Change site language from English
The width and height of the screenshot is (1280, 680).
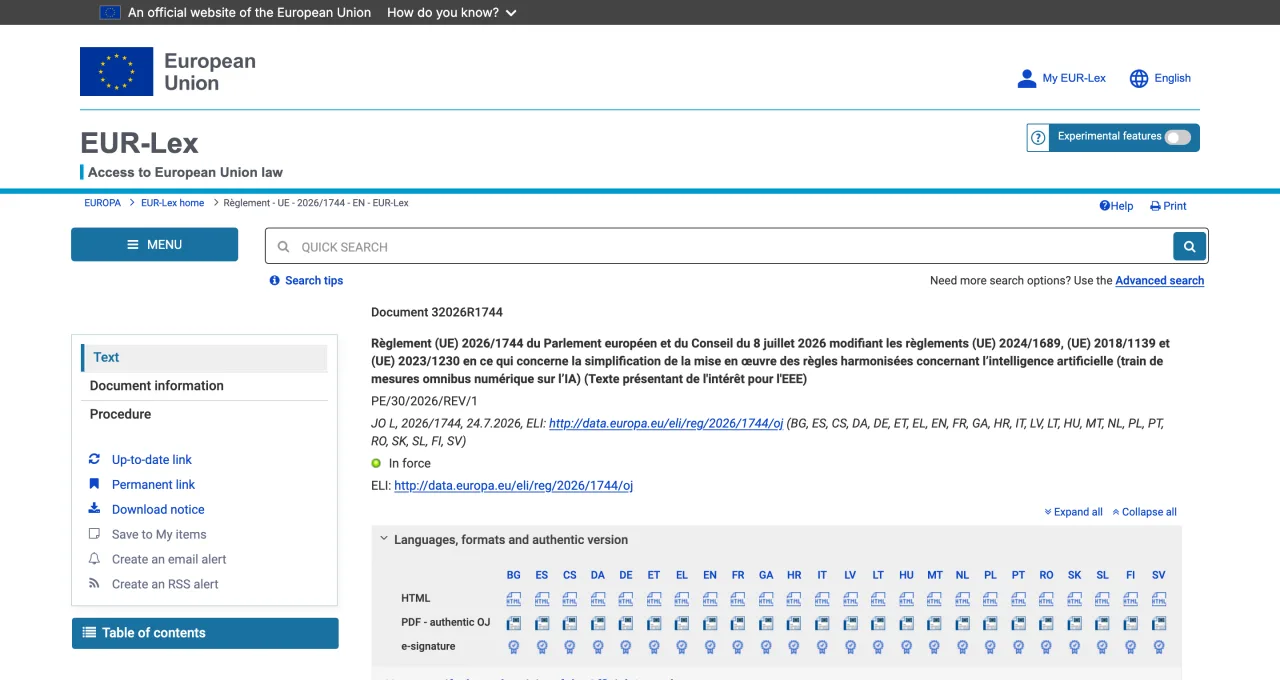click(1160, 78)
